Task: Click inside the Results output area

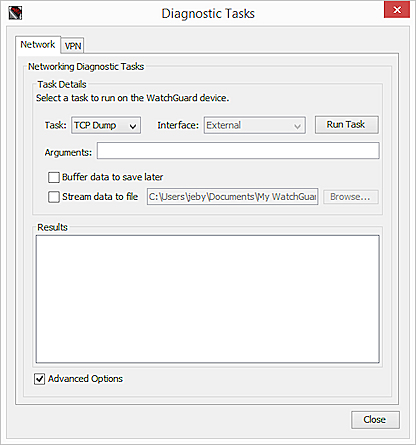Action: (x=207, y=299)
